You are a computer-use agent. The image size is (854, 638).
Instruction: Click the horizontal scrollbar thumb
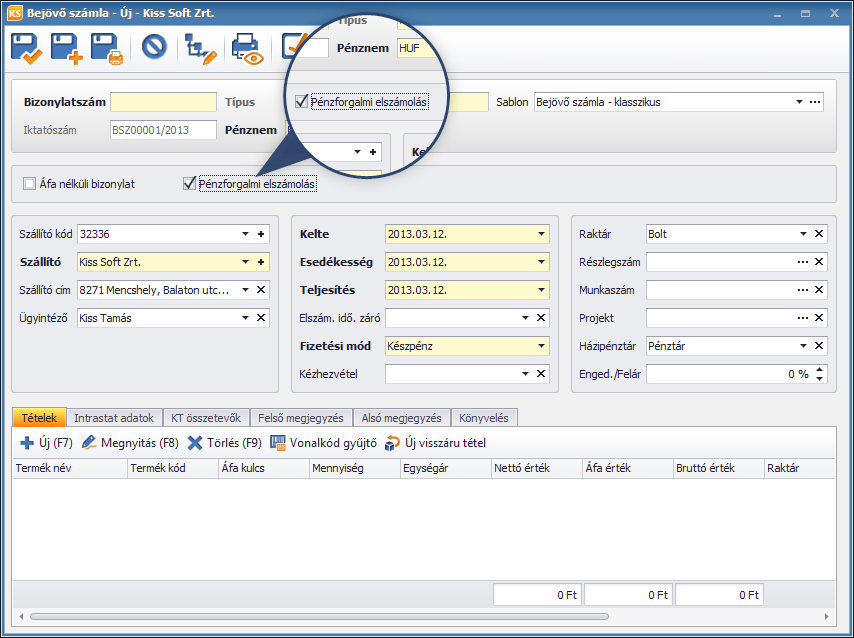[319, 616]
